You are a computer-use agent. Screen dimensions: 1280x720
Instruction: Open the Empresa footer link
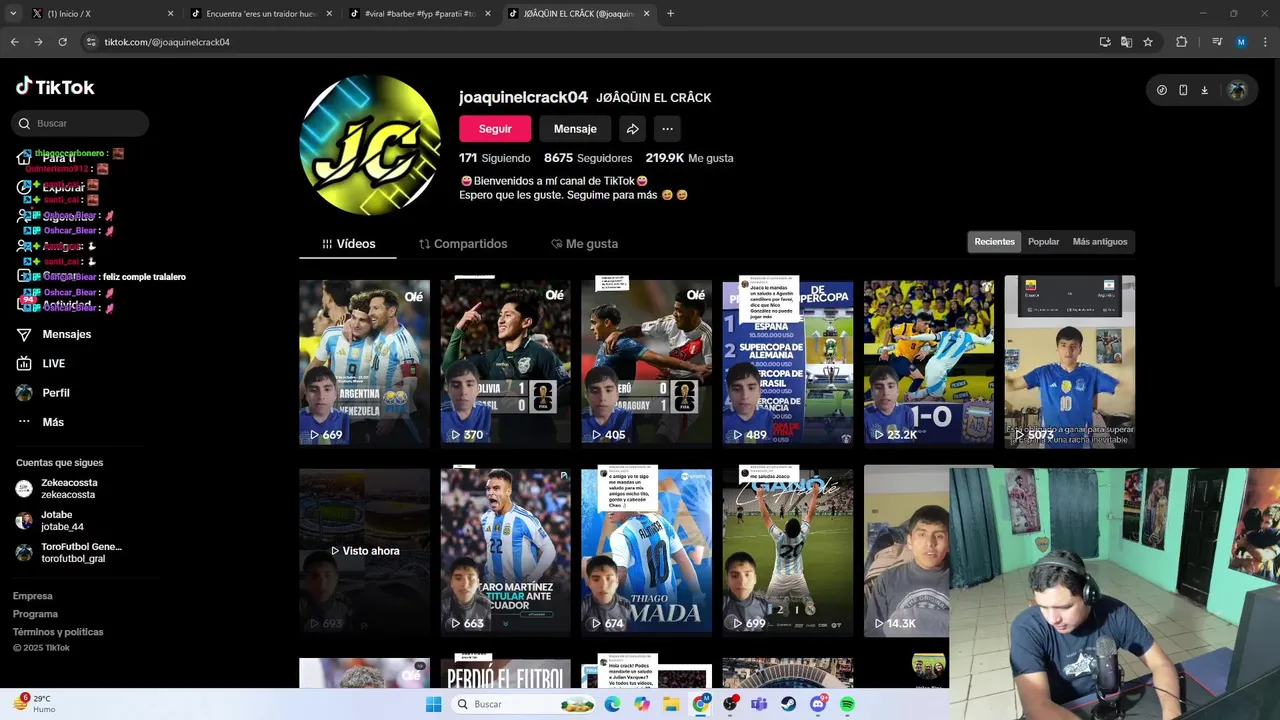32,596
